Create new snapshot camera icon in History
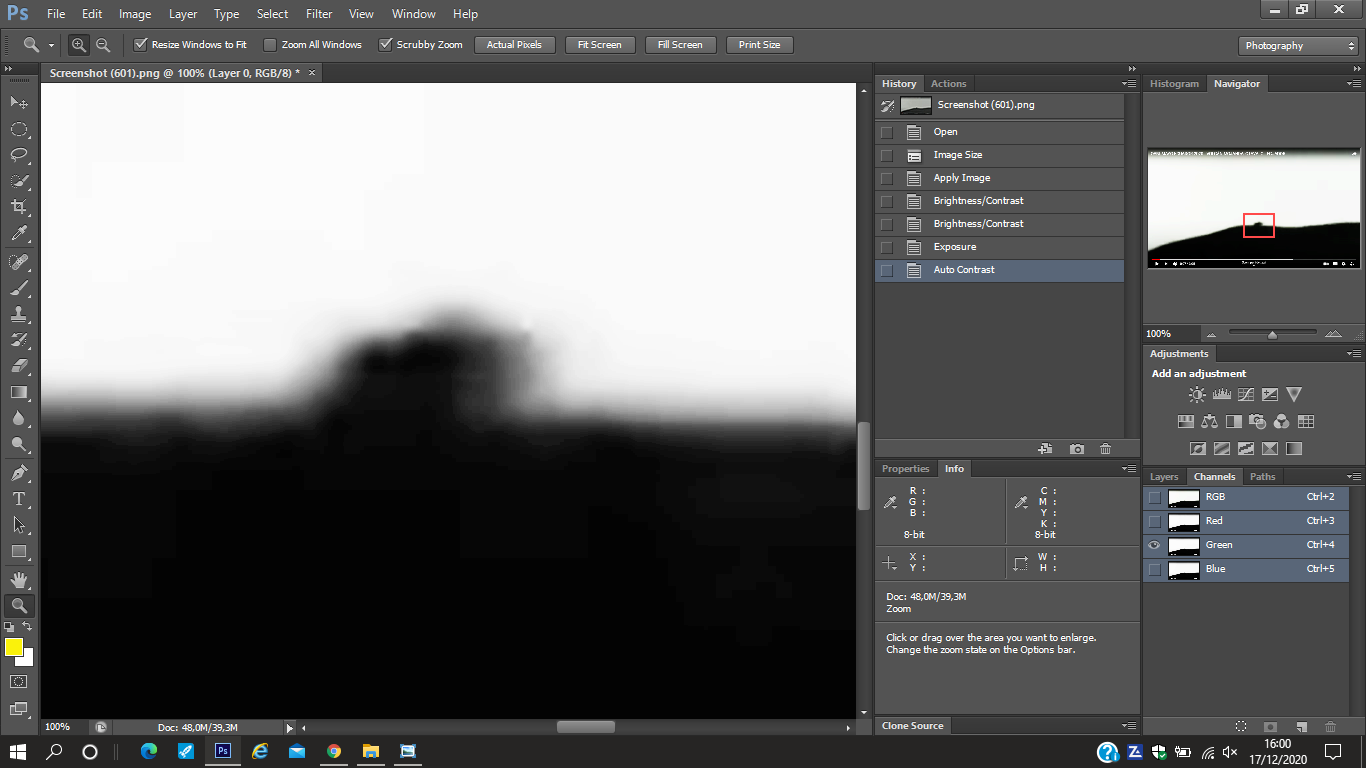 point(1077,450)
